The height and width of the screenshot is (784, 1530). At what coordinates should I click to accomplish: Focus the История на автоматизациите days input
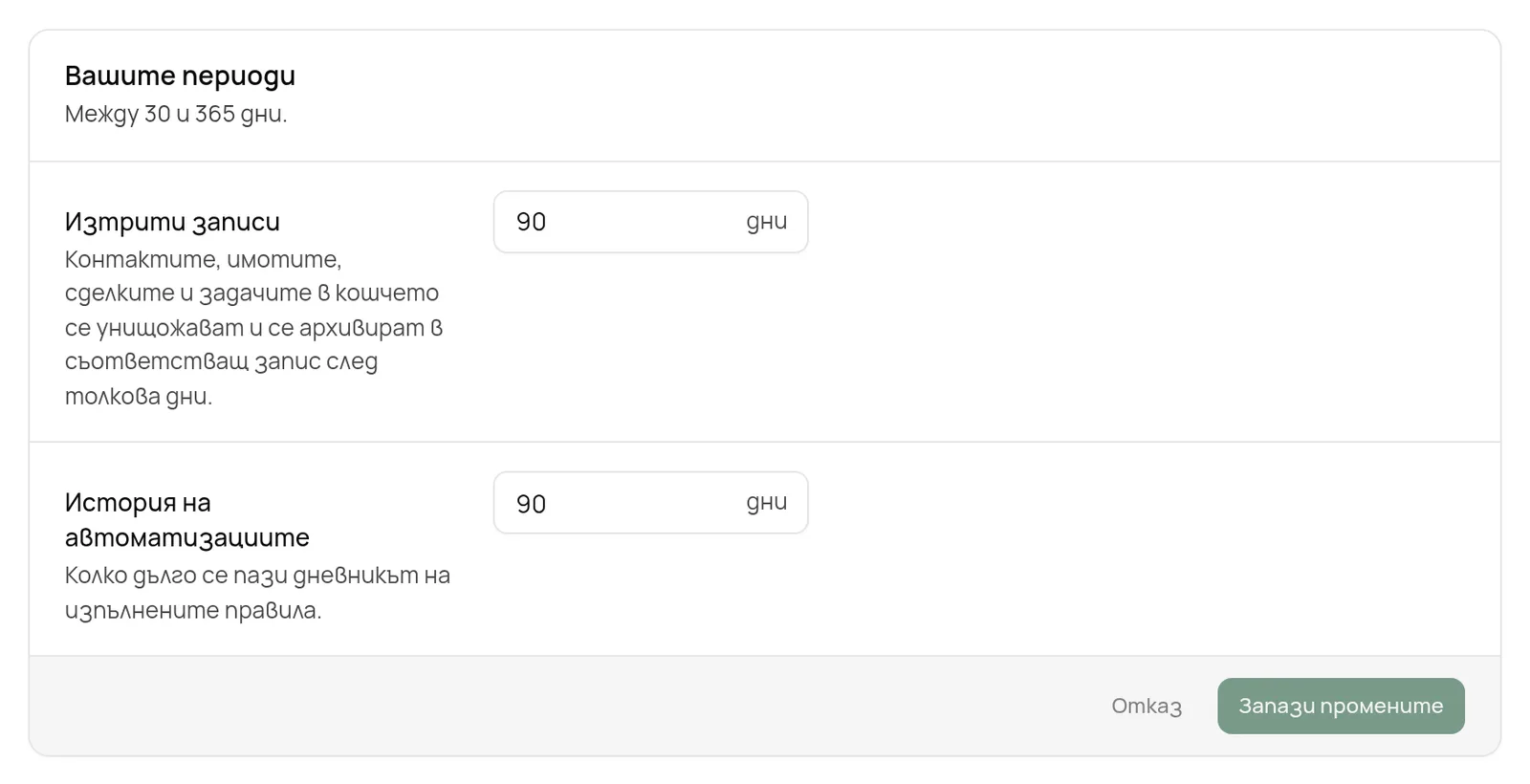pos(650,503)
